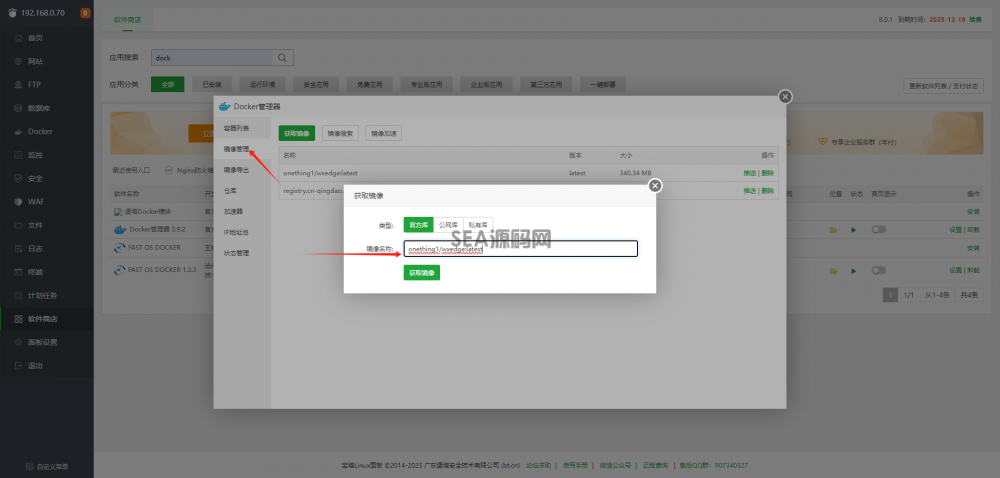Click 更新软件列表 / 支付状态 button
1000x478 pixels.
coord(943,86)
